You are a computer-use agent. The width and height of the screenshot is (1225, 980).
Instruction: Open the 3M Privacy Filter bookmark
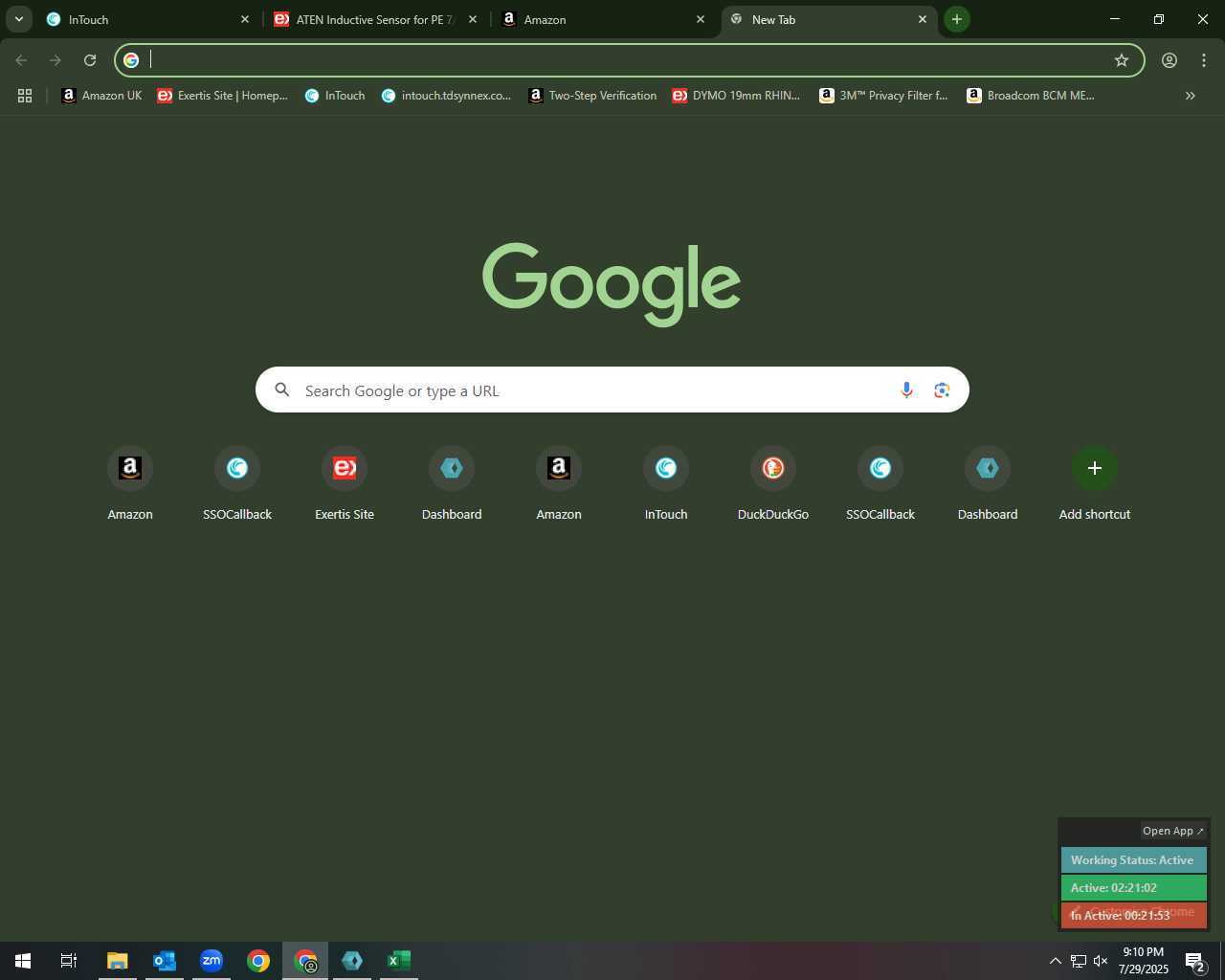pos(884,96)
